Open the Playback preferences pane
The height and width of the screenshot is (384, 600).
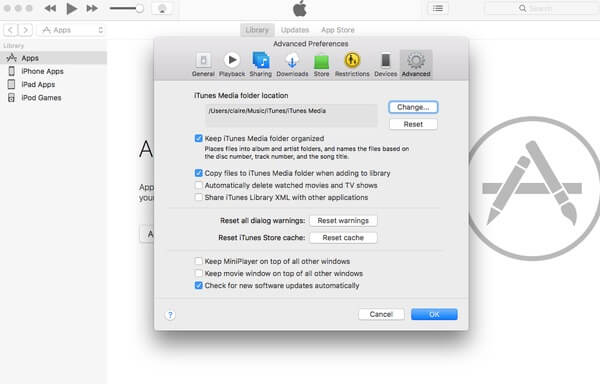232,64
